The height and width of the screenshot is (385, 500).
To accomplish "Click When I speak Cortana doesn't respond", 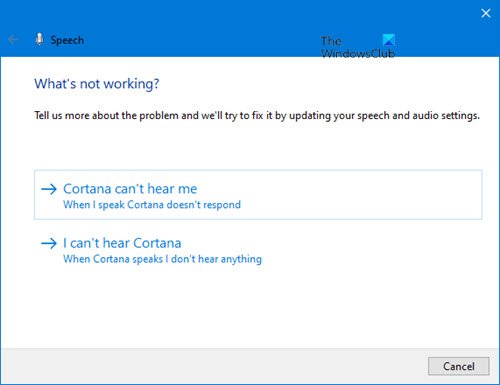I will [x=152, y=205].
